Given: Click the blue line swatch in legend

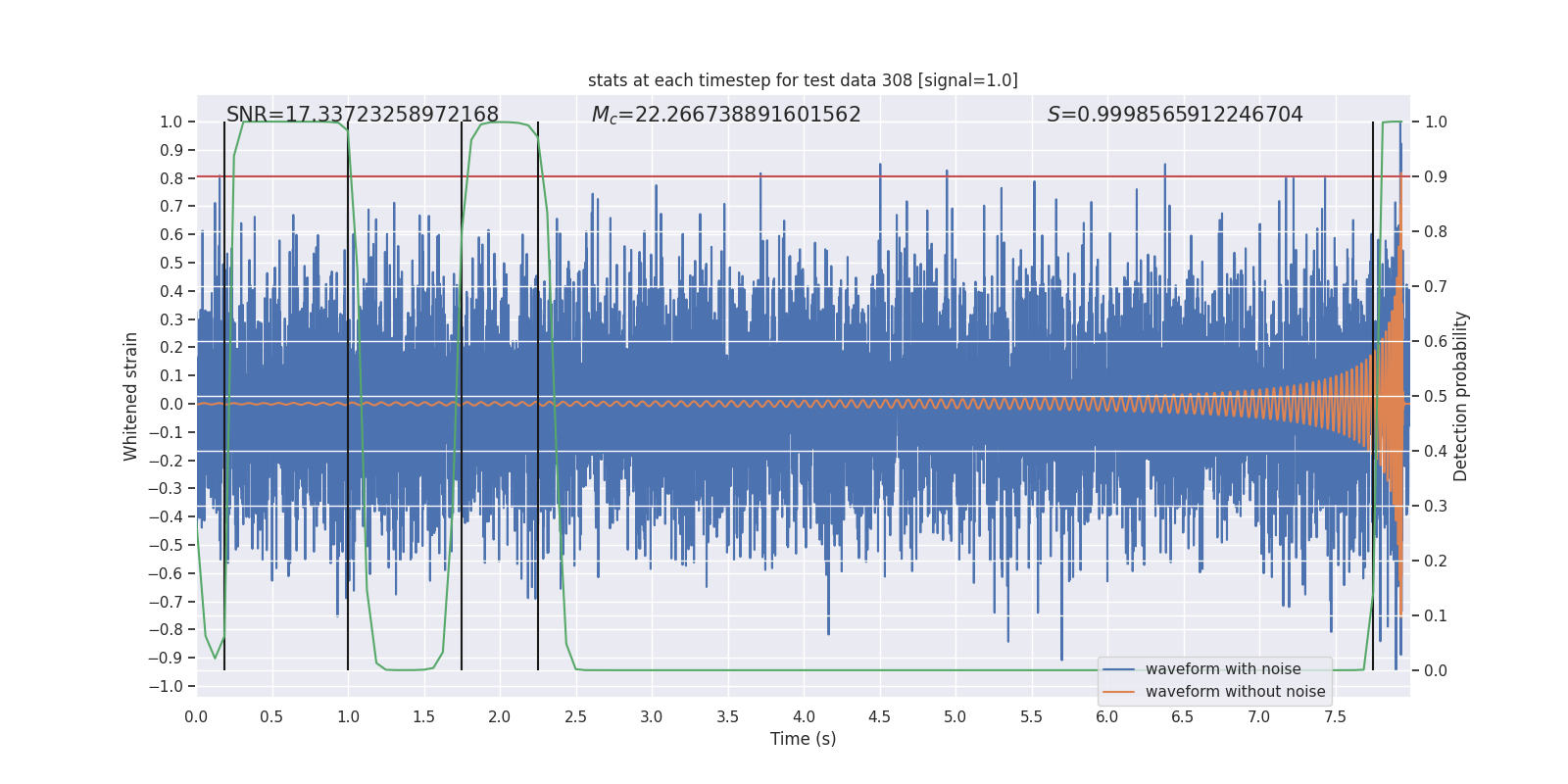Looking at the screenshot, I should [1119, 669].
